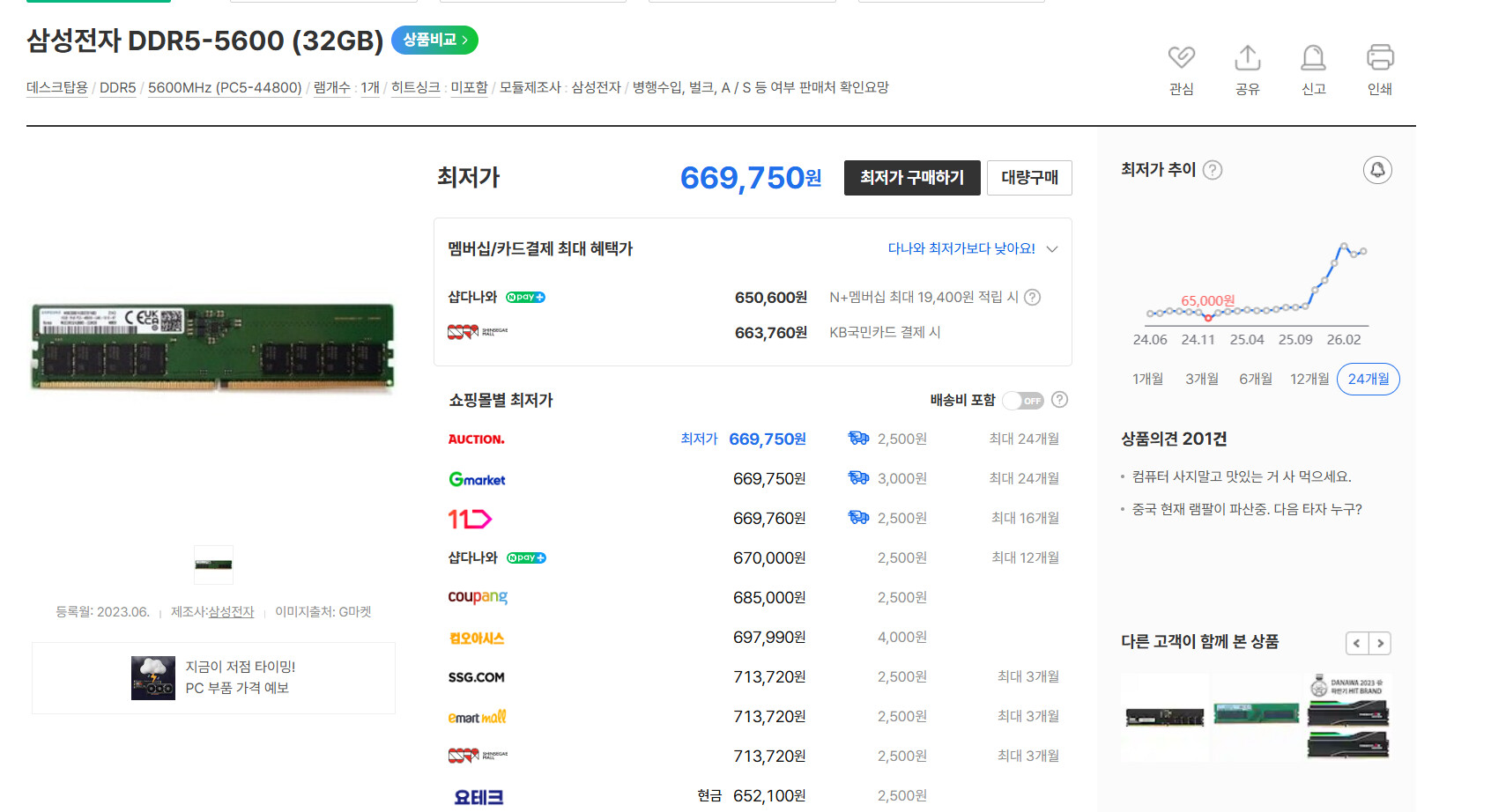
Task: Click the main RAM product image
Action: pyautogui.click(x=213, y=347)
